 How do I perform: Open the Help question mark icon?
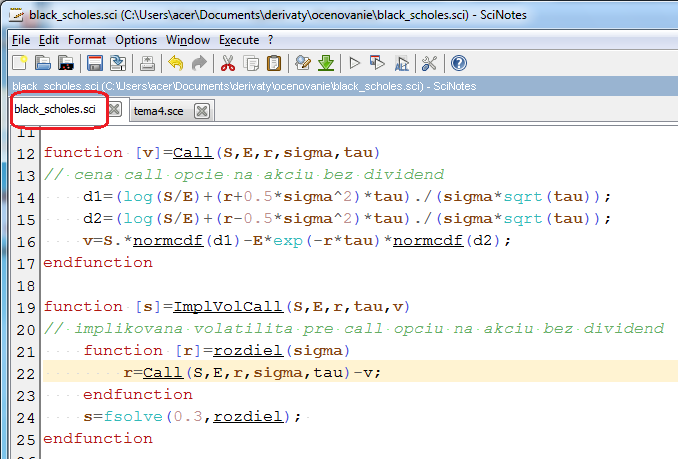tap(459, 64)
